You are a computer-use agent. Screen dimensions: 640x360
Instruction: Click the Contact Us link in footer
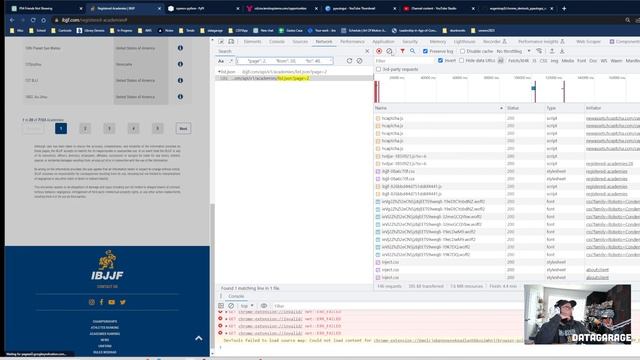pyautogui.click(x=107, y=287)
